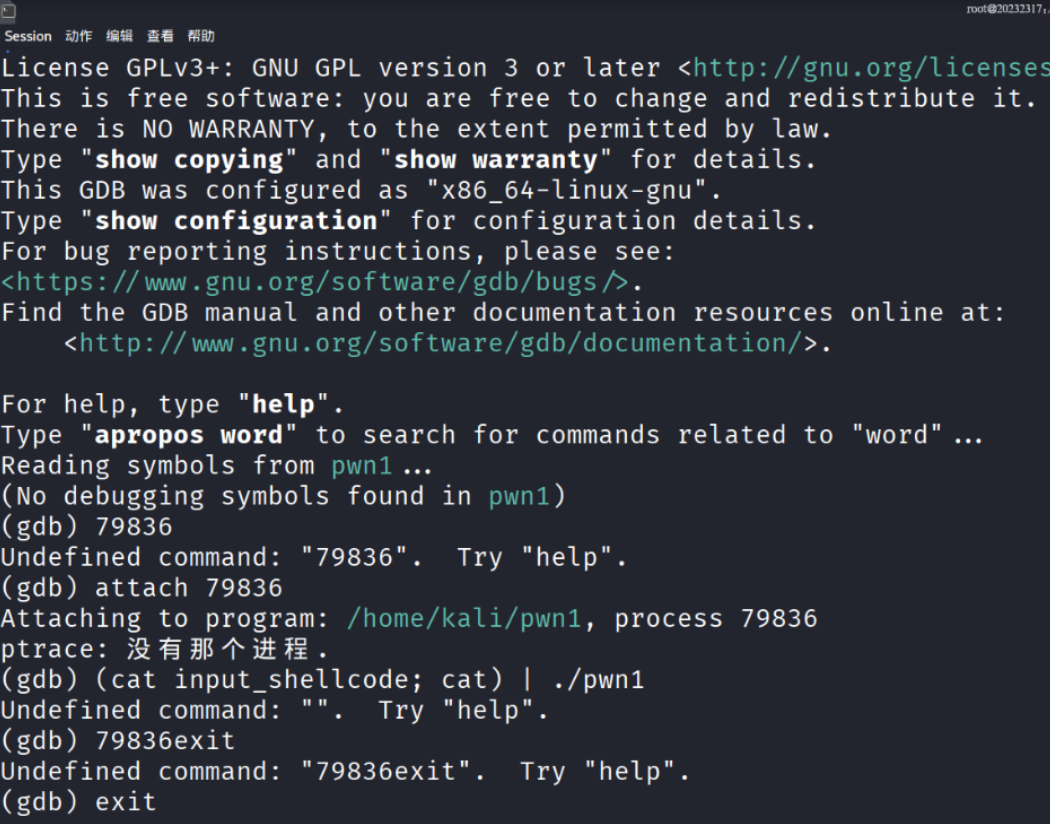Click the root@20232317 window title text
This screenshot has height=824, width=1050.
click(1007, 9)
